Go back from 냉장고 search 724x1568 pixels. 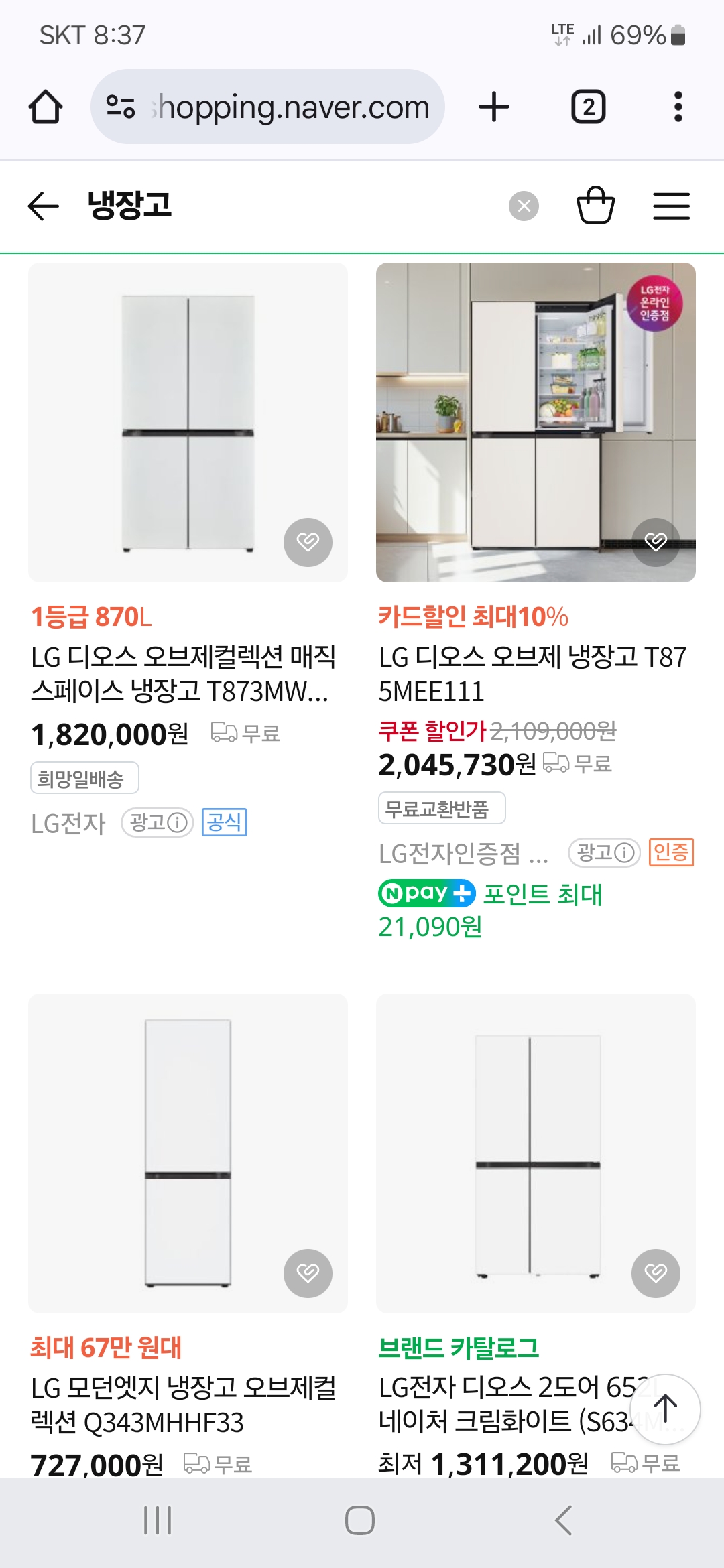pyautogui.click(x=44, y=206)
